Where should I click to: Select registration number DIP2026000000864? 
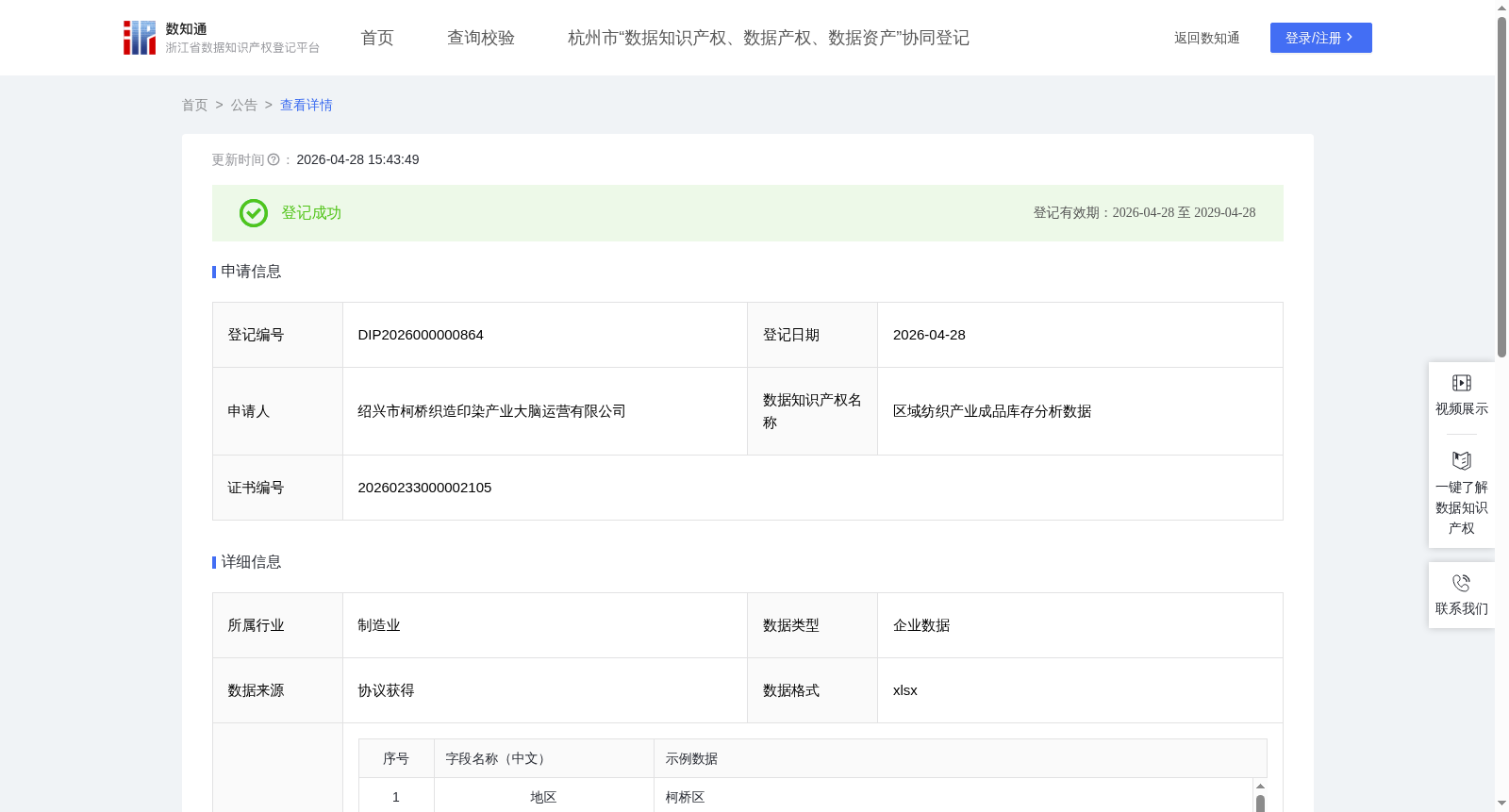click(421, 335)
